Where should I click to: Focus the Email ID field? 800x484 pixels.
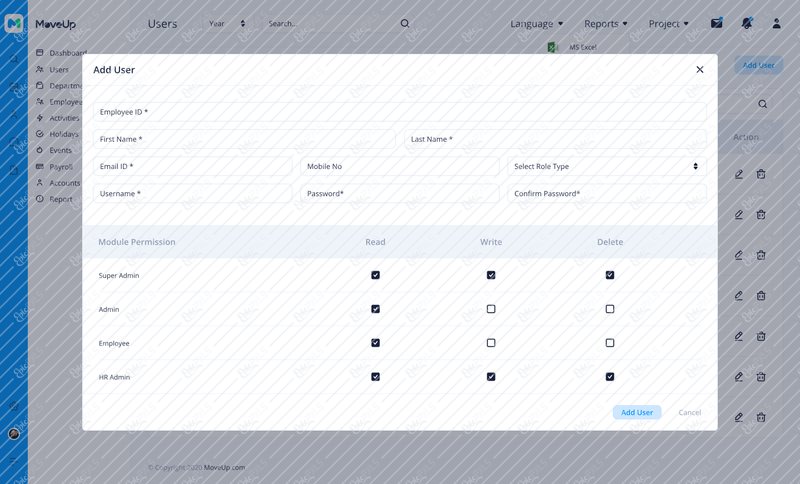tap(192, 166)
